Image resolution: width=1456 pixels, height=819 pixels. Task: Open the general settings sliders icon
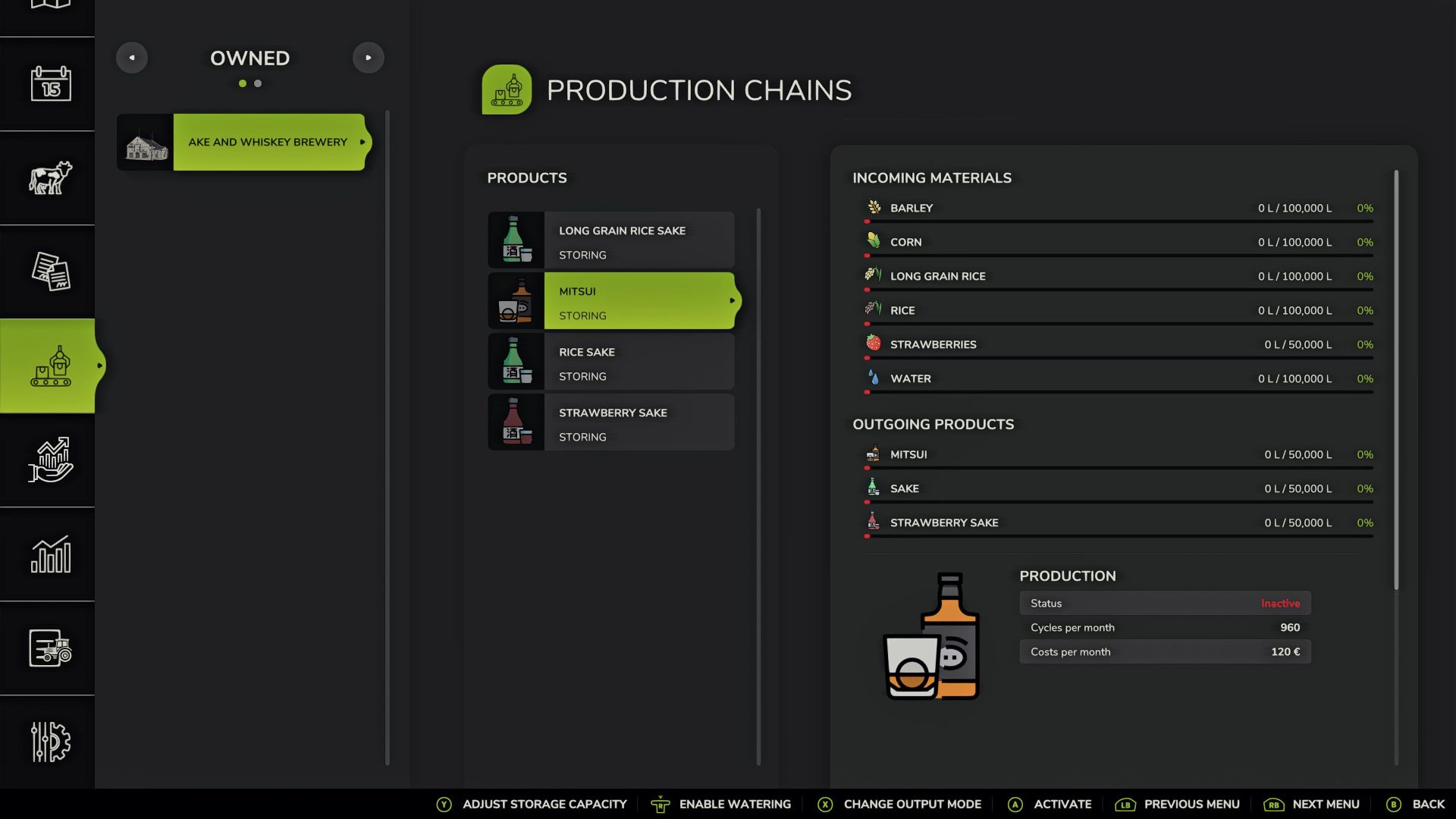coord(50,742)
